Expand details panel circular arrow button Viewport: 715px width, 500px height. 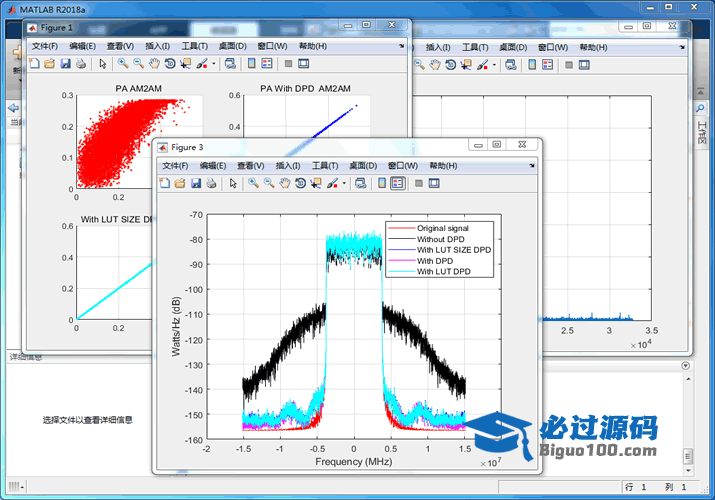click(x=685, y=366)
